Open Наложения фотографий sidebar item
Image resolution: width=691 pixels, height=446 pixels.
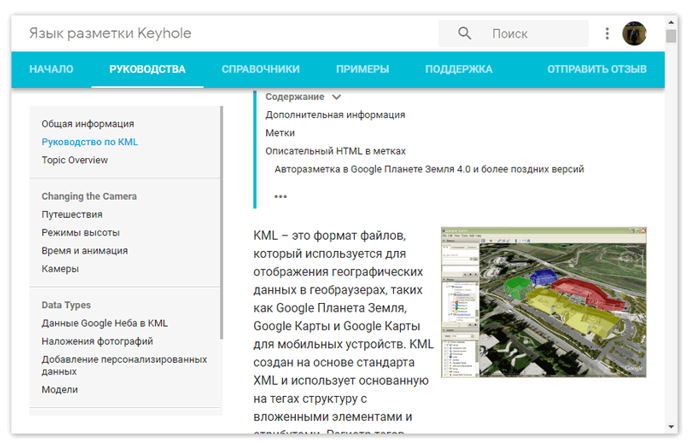tap(97, 342)
